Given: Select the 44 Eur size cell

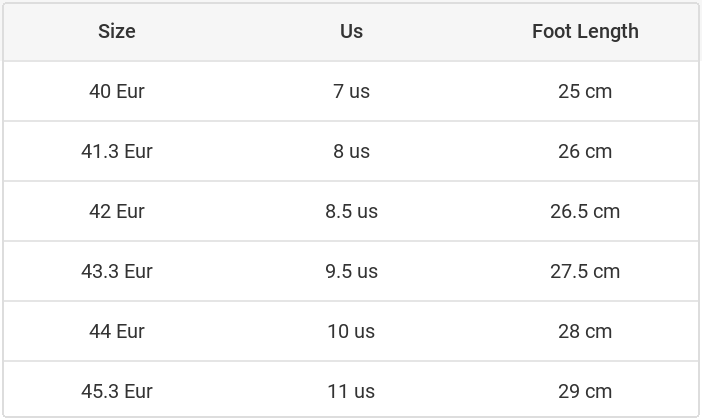Looking at the screenshot, I should pyautogui.click(x=117, y=331).
